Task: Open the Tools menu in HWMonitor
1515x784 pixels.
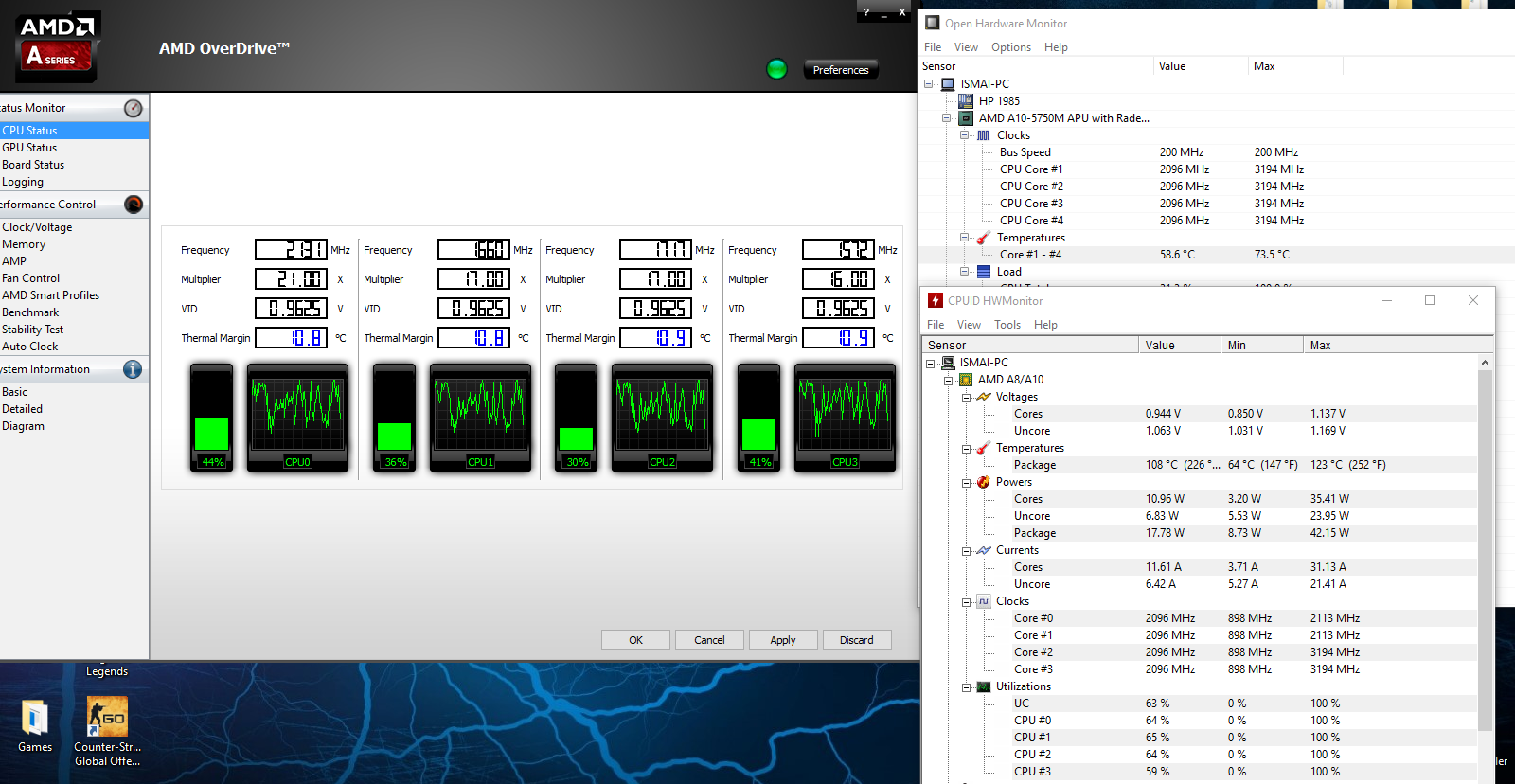Action: [1007, 325]
